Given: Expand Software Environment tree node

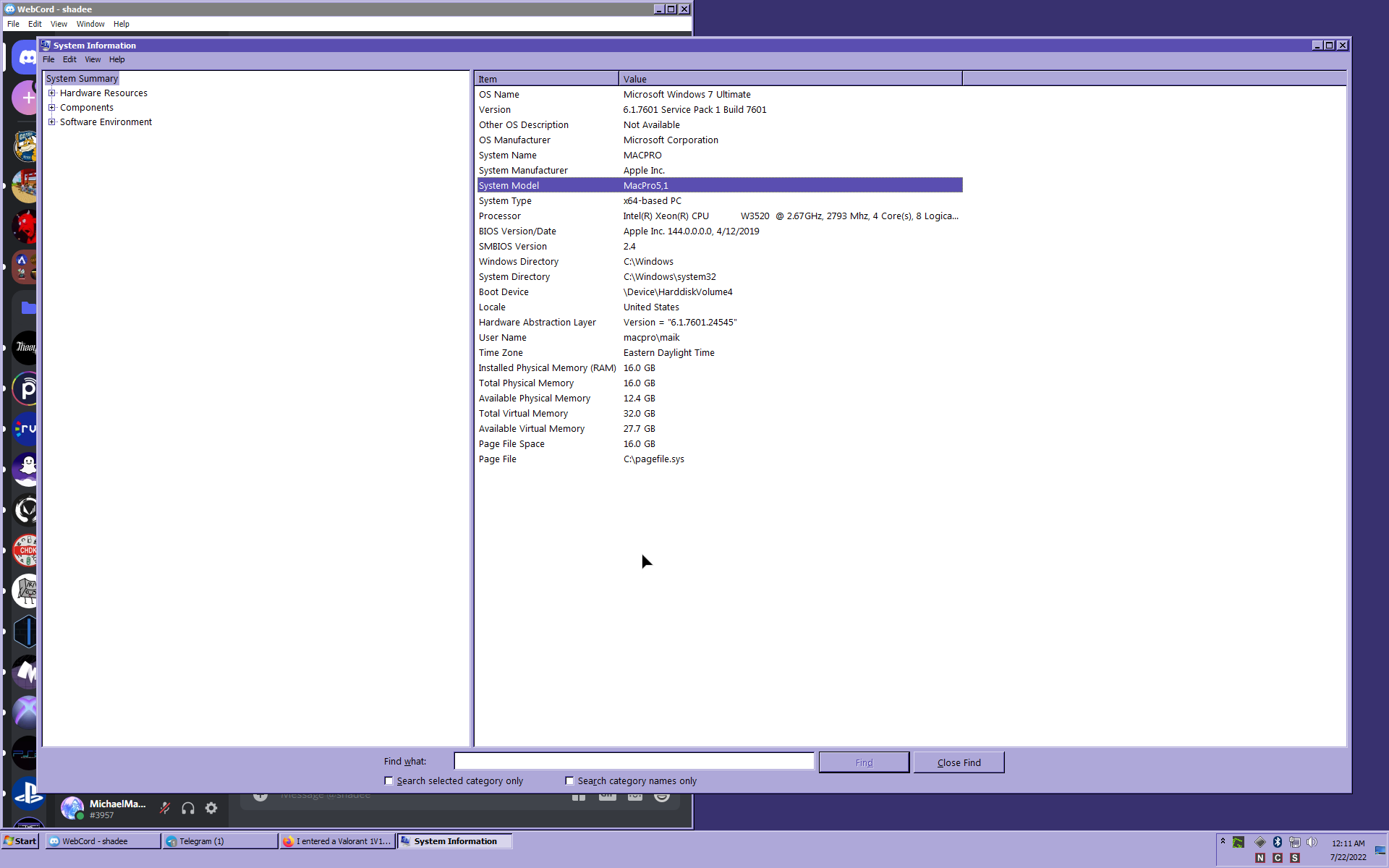Looking at the screenshot, I should (x=52, y=122).
